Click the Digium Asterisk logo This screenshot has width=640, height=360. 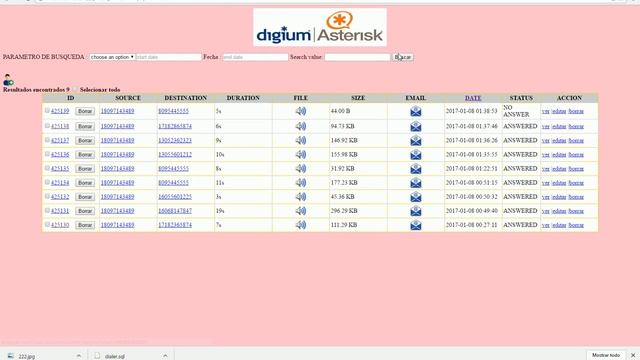[x=320, y=27]
